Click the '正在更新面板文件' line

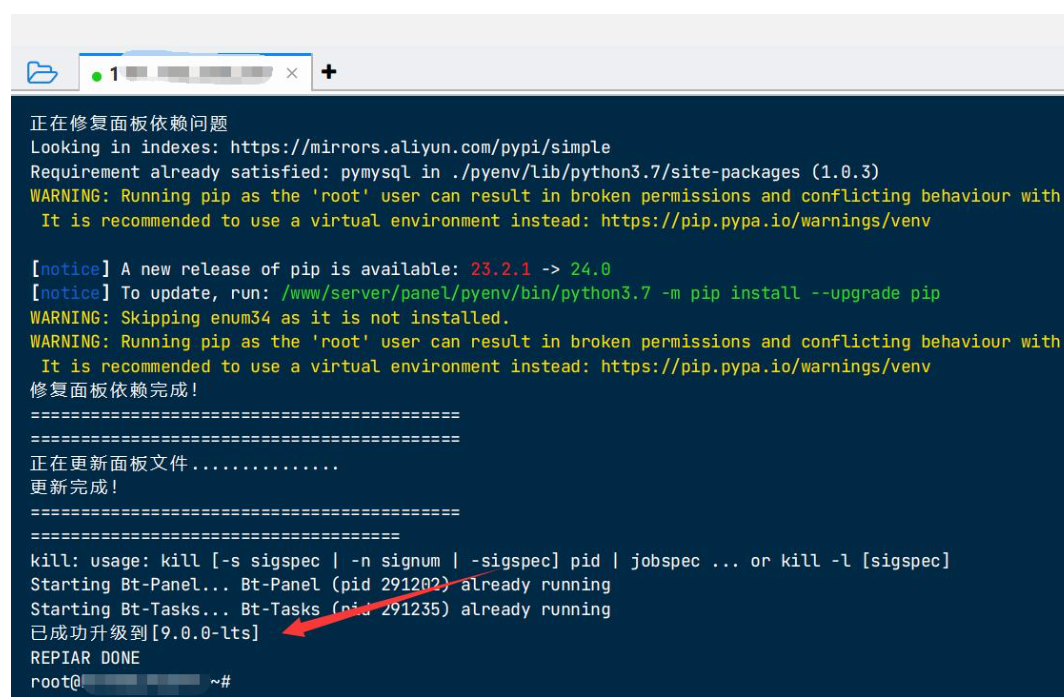tap(184, 464)
